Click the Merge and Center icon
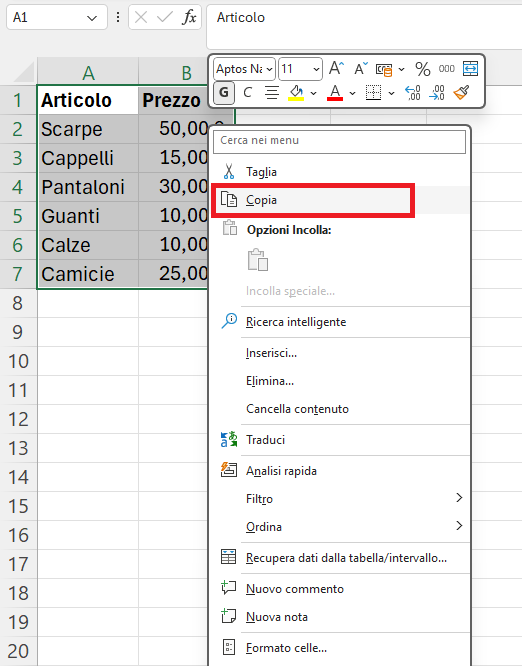 (x=471, y=68)
